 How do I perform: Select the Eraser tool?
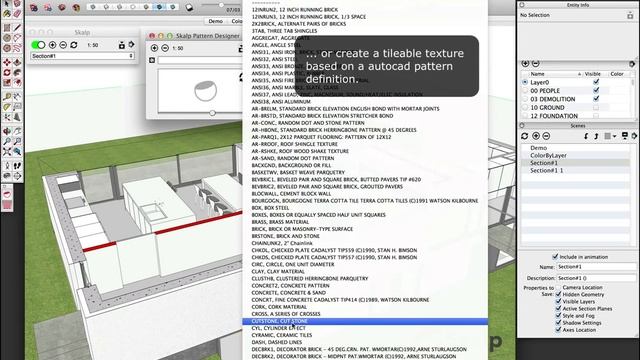pos(17,13)
